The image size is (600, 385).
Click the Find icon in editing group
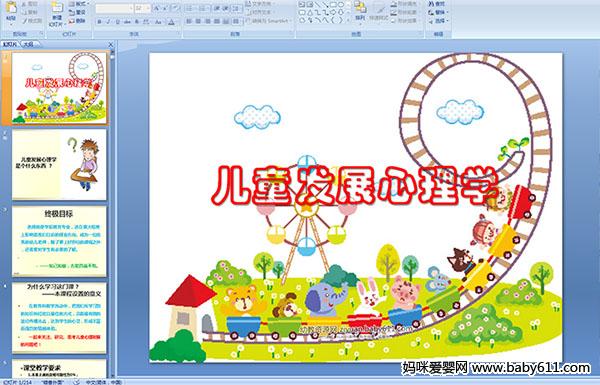click(437, 4)
